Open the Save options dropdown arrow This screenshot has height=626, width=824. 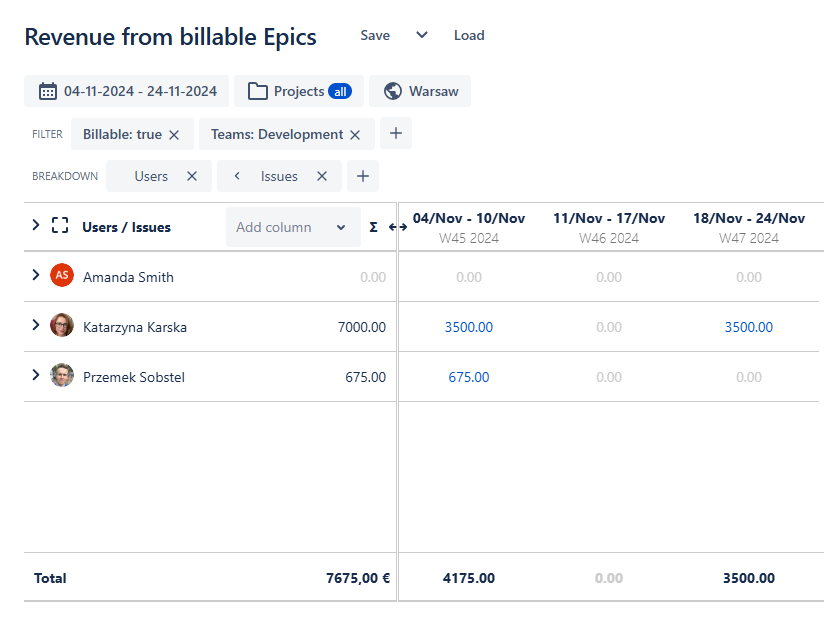(x=421, y=35)
